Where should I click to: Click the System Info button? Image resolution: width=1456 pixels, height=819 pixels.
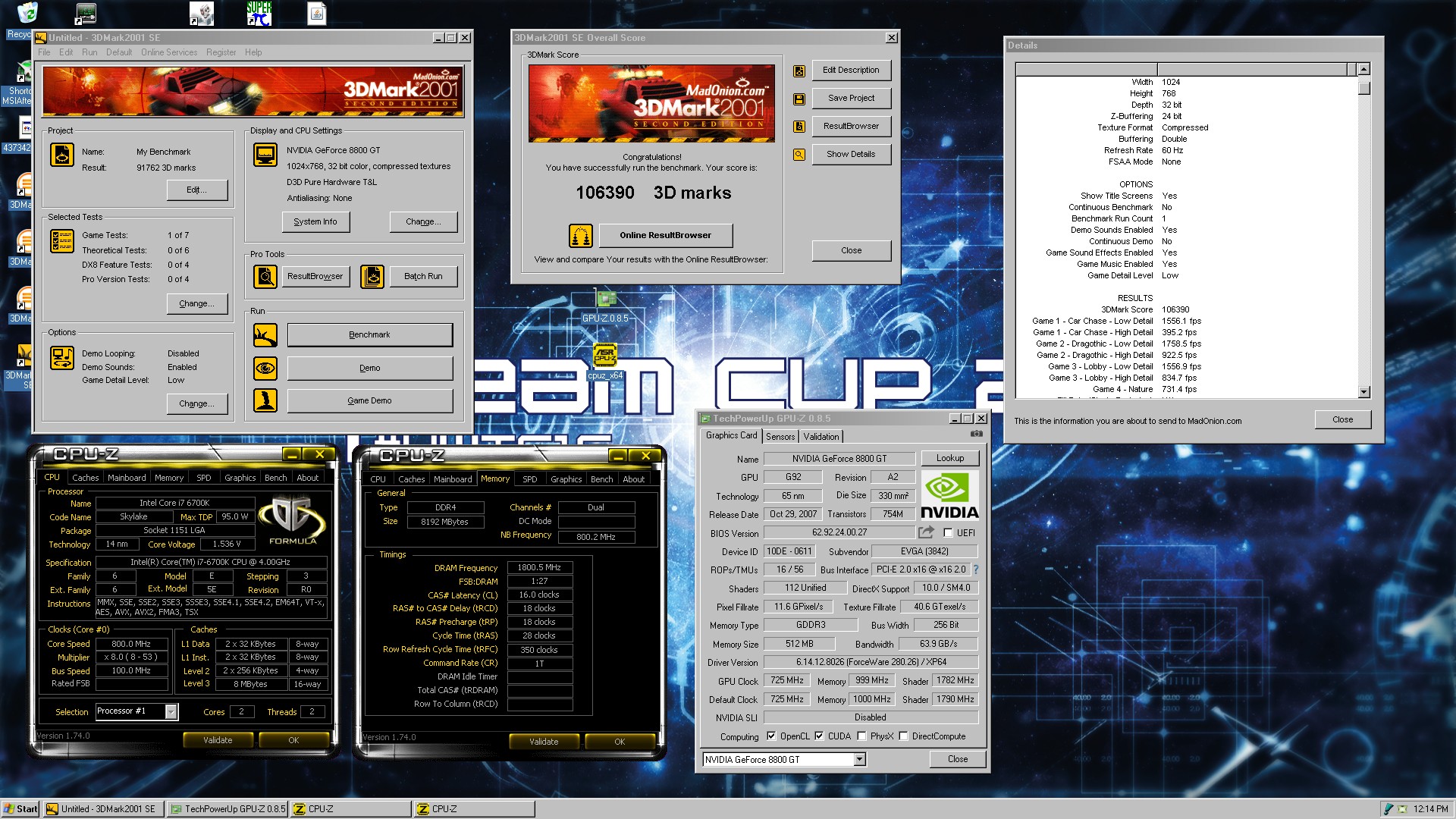tap(315, 222)
